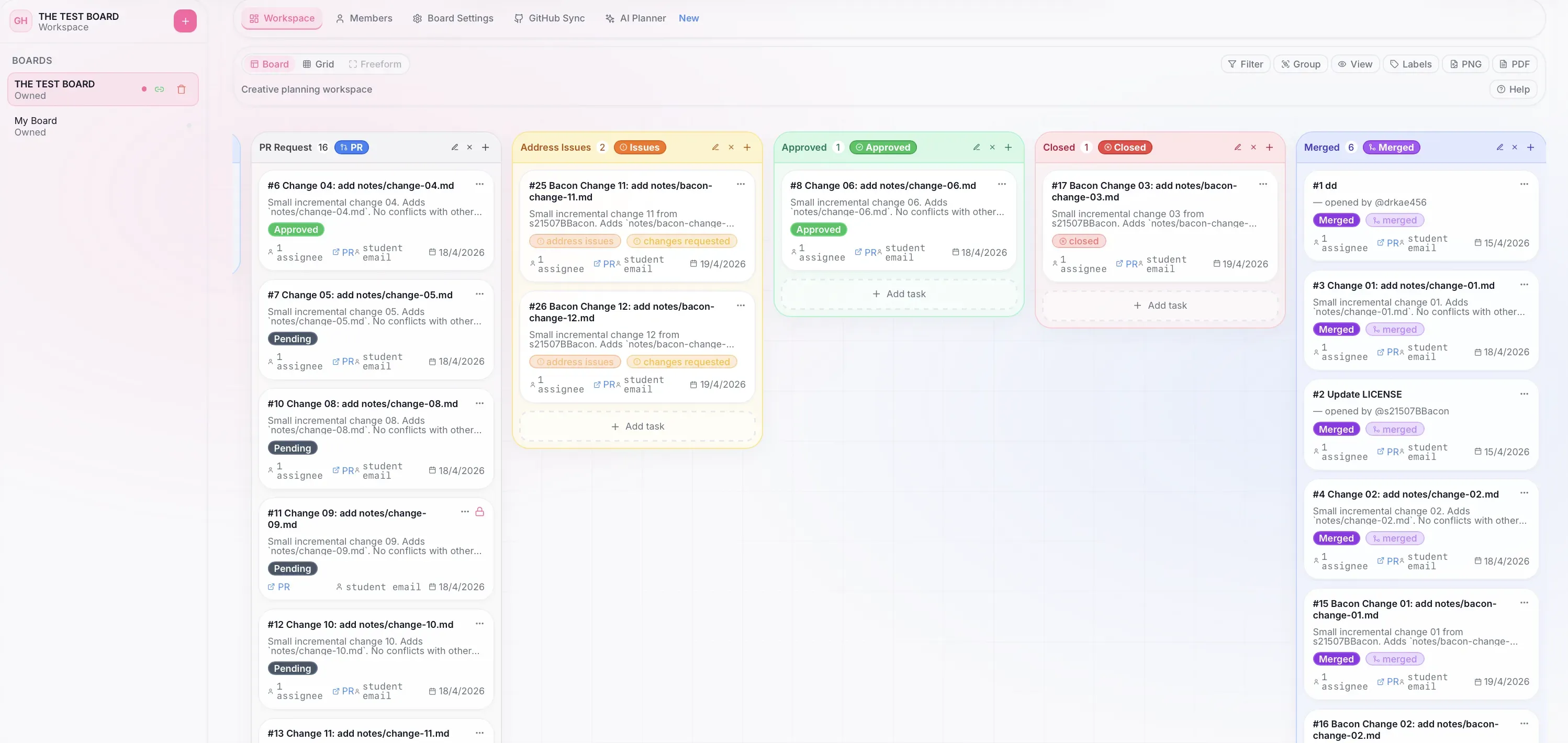Switch to the Members tab
This screenshot has height=743, width=1568.
(364, 18)
